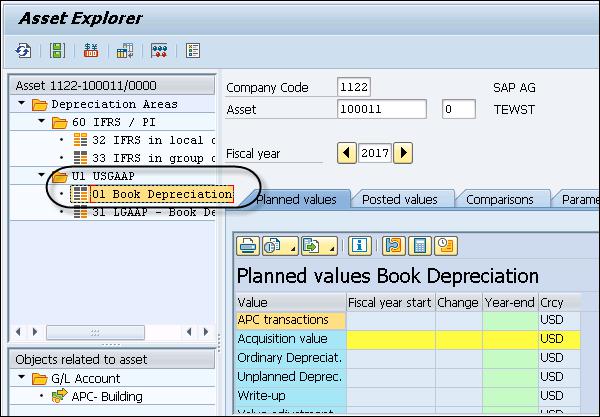Click the print icon above planned values

(248, 246)
